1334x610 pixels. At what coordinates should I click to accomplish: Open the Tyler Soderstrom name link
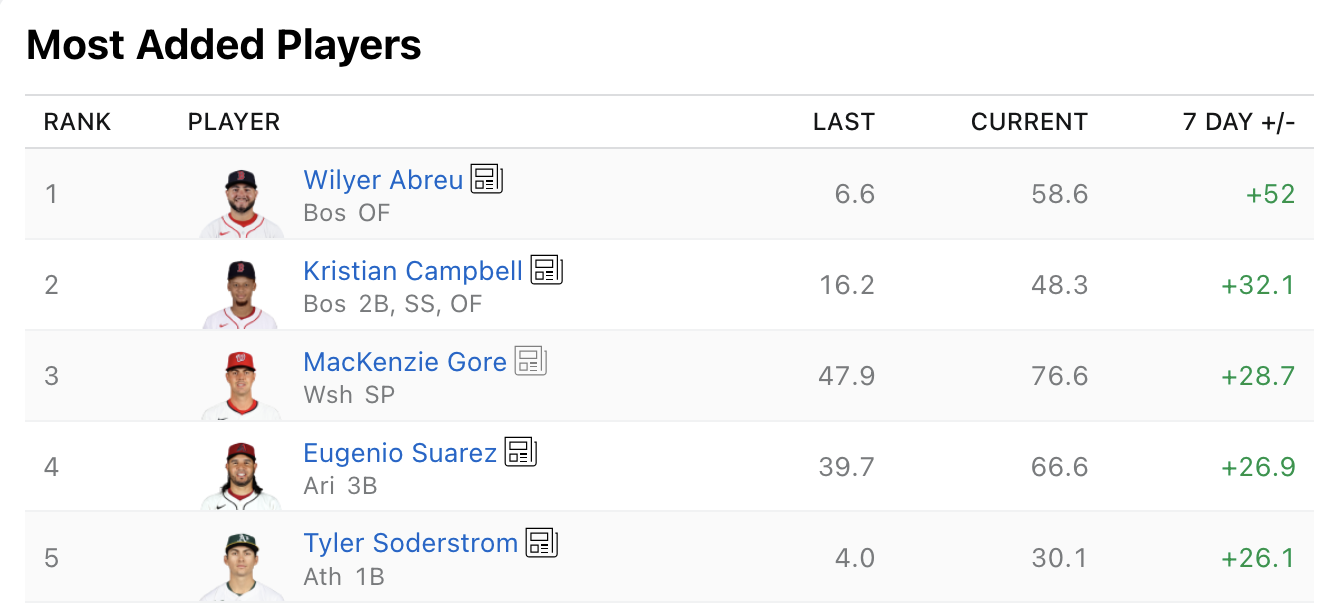coord(410,544)
